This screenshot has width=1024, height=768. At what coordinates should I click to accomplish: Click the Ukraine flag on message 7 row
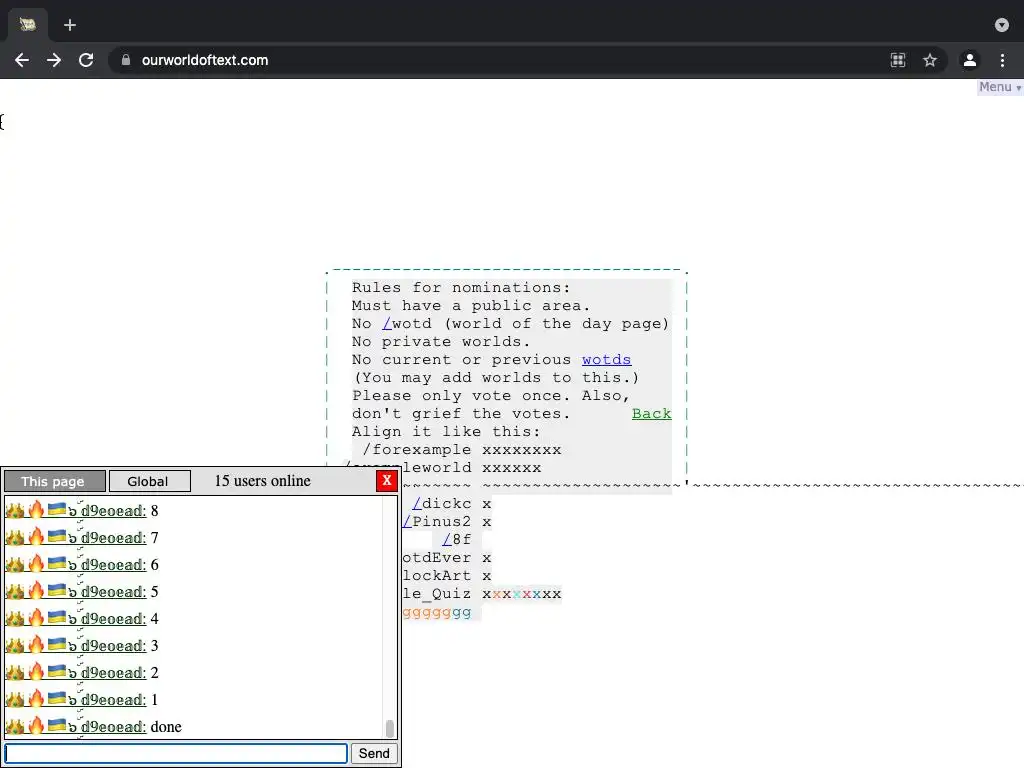click(x=57, y=536)
